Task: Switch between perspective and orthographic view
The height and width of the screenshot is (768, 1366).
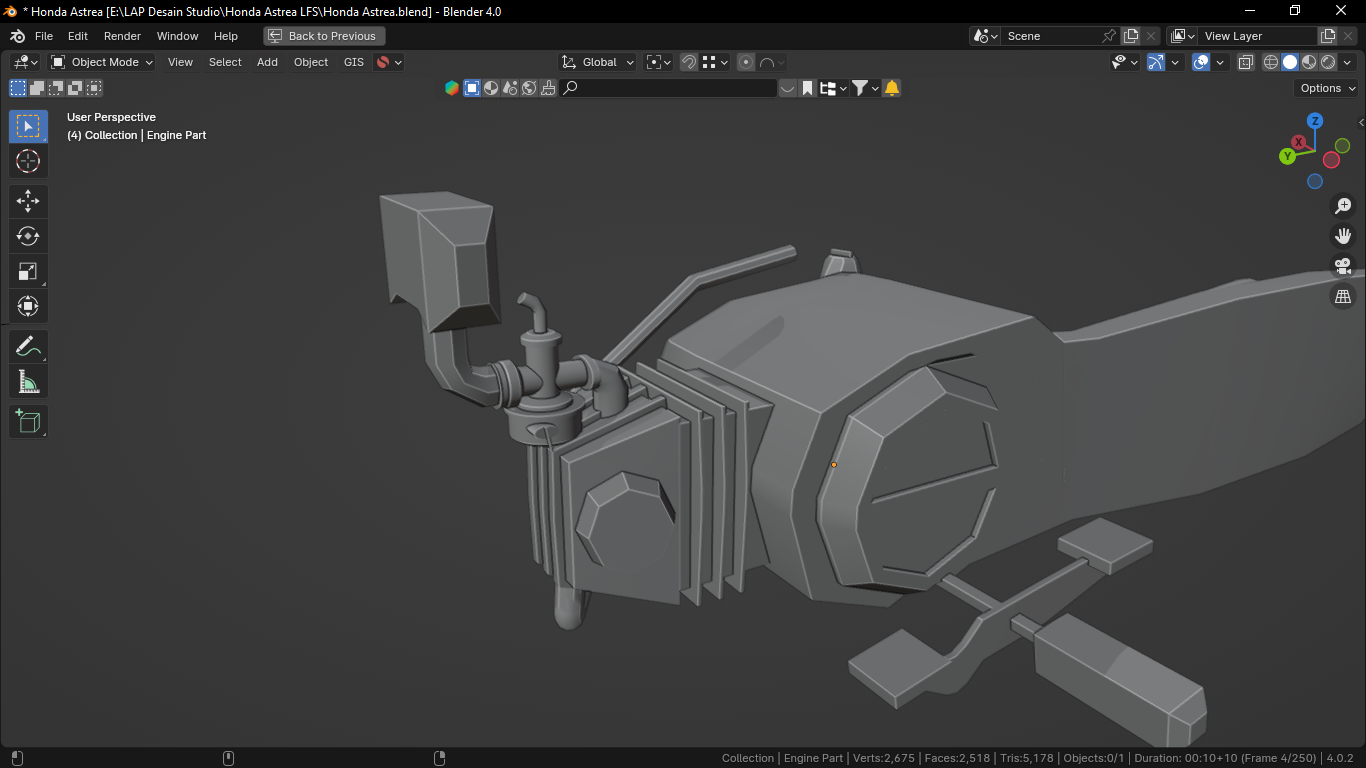Action: click(x=1343, y=296)
